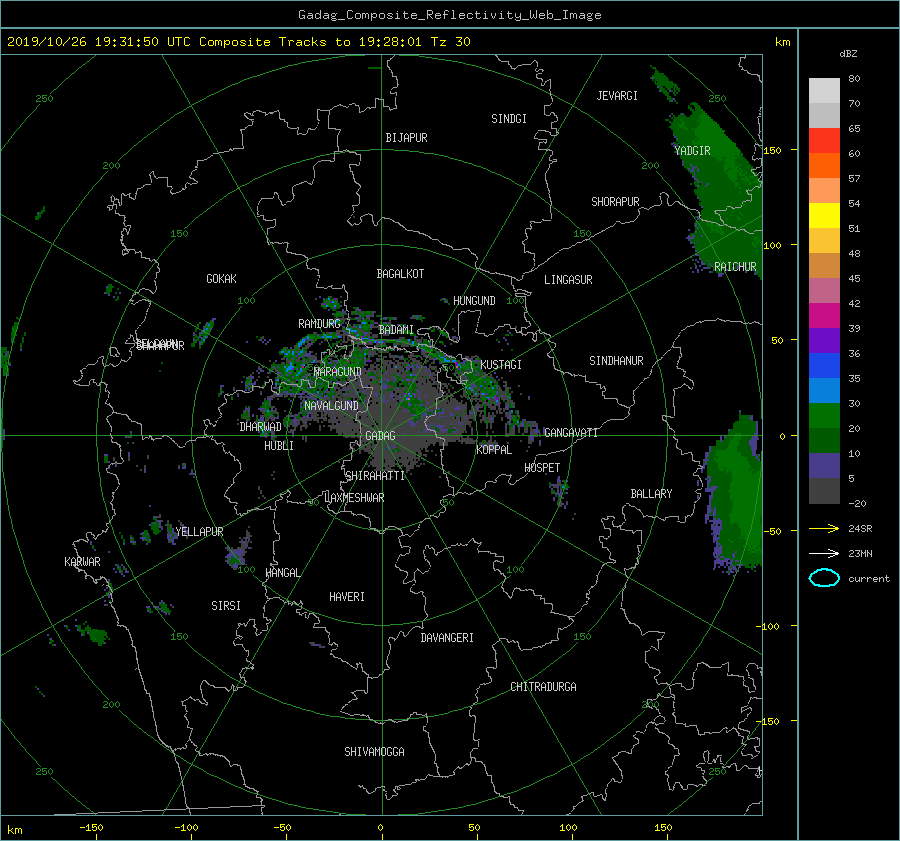Select the GANGAVATI label
This screenshot has height=841, width=900.
[x=571, y=432]
